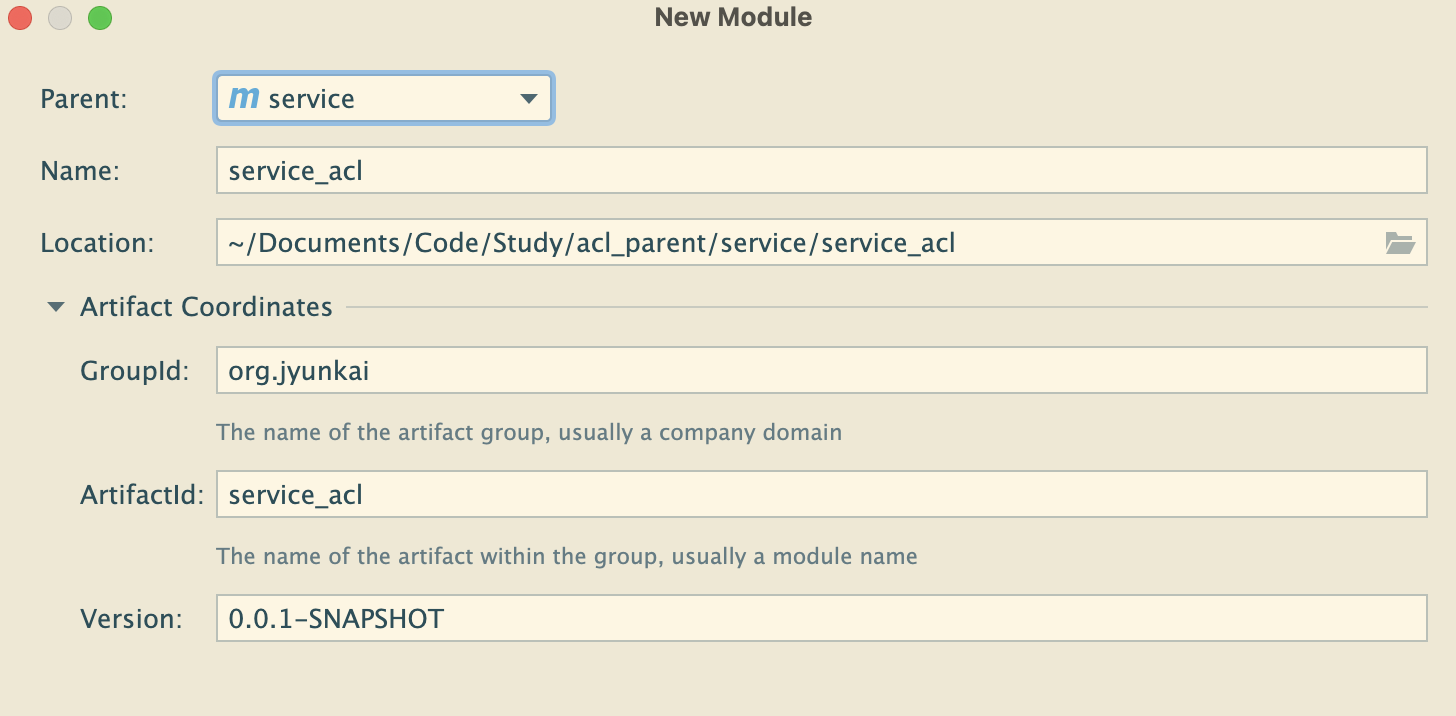Image resolution: width=1456 pixels, height=716 pixels.
Task: Click the Artifact Coordinates section heading
Action: coord(206,307)
